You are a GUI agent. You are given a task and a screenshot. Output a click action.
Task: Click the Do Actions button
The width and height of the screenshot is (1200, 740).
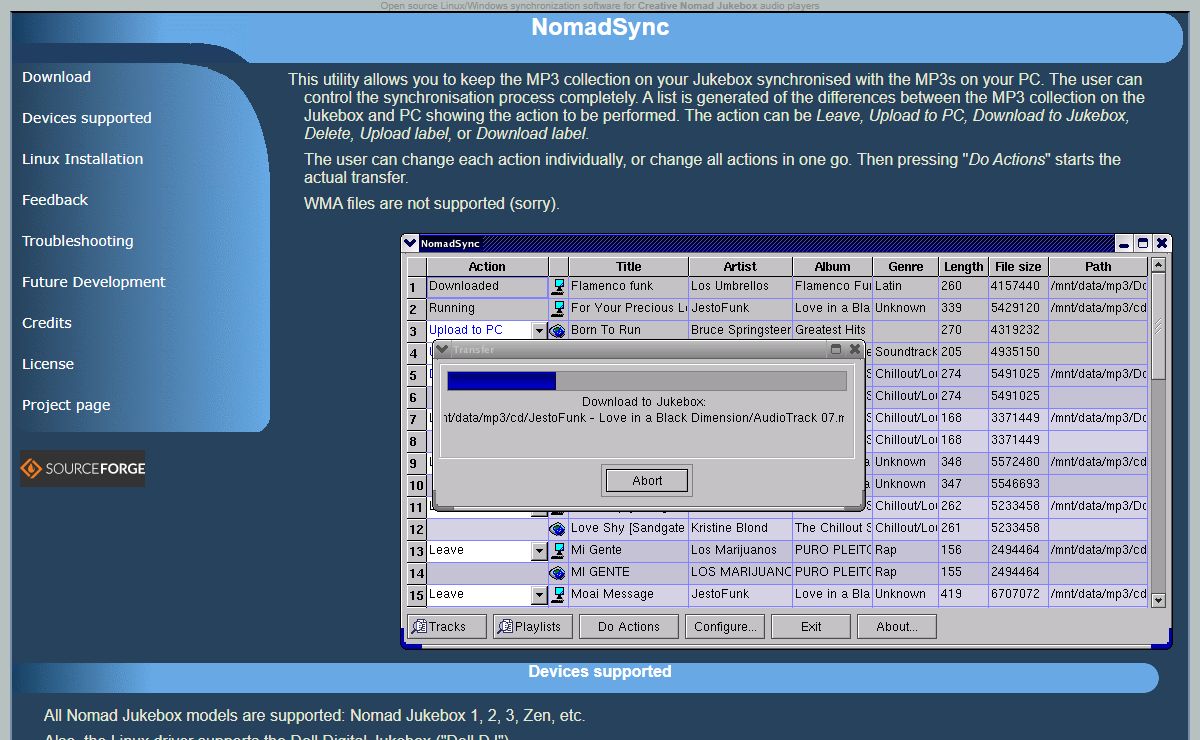tap(629, 627)
